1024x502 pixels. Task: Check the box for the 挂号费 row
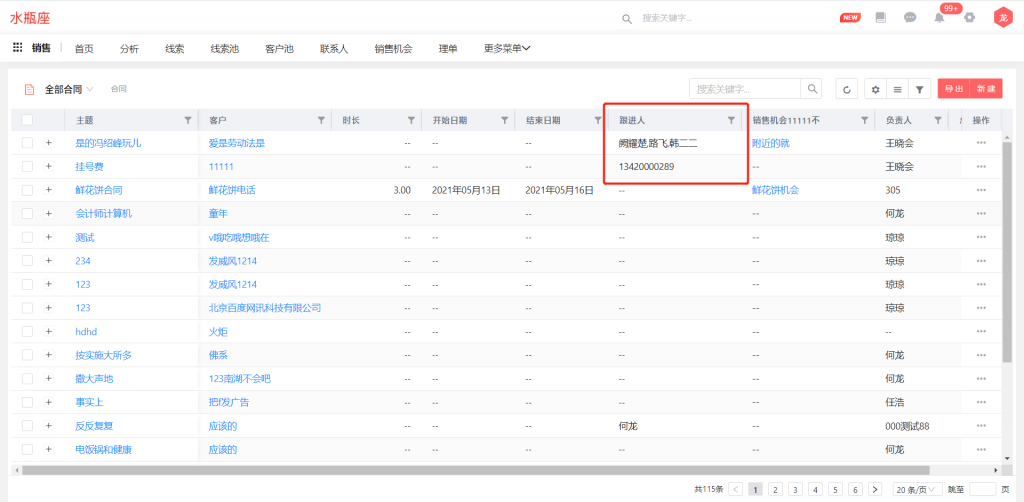pos(27,166)
